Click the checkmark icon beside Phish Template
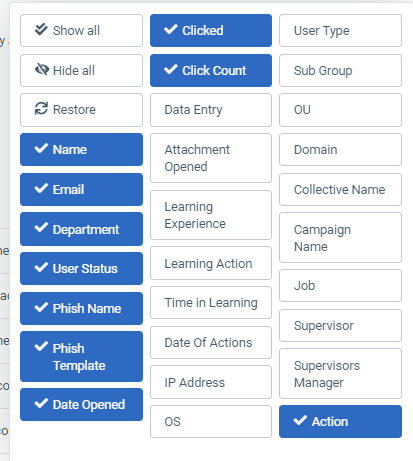This screenshot has height=461, width=413. tap(41, 347)
